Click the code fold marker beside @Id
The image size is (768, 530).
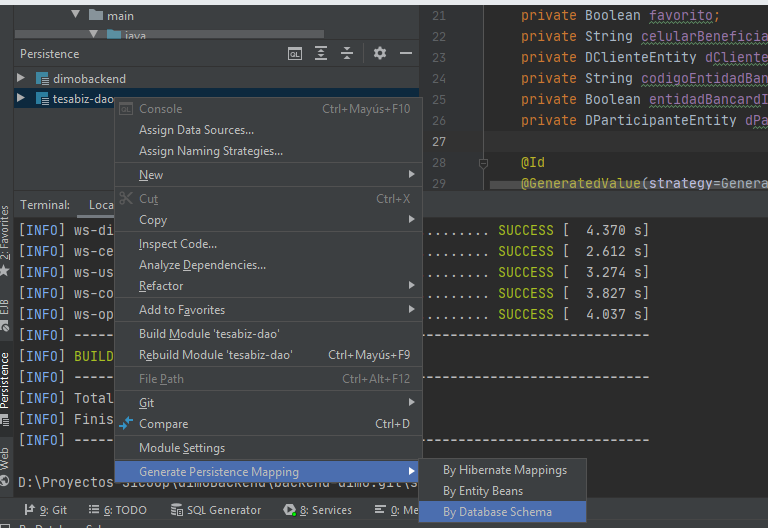tap(482, 162)
